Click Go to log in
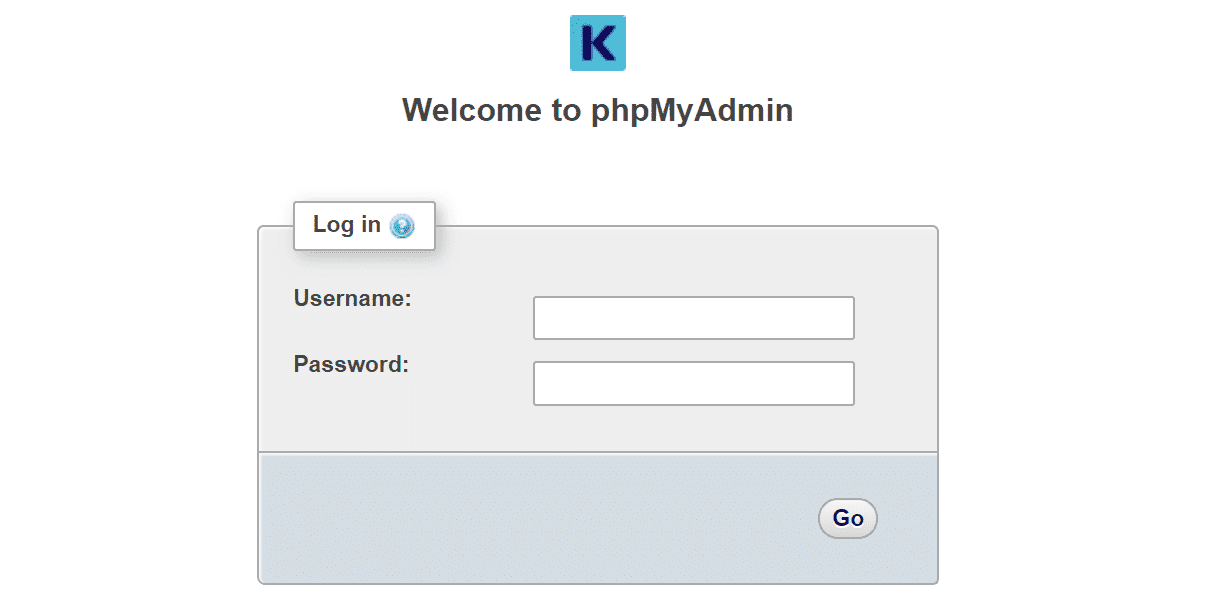The height and width of the screenshot is (599, 1232). (847, 518)
